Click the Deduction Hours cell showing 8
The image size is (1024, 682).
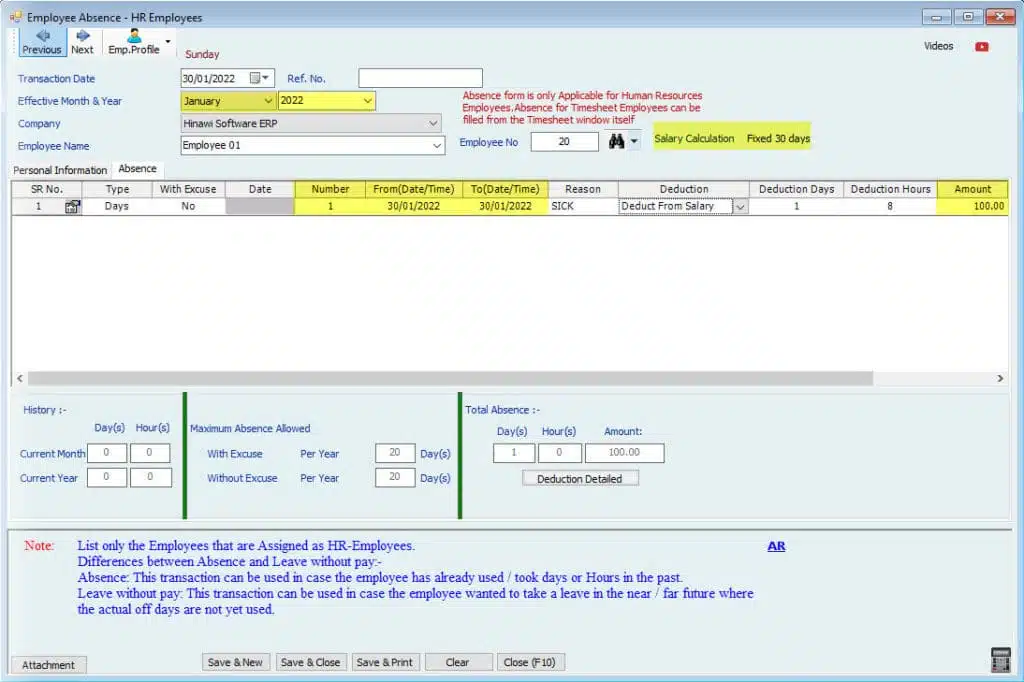coord(889,206)
